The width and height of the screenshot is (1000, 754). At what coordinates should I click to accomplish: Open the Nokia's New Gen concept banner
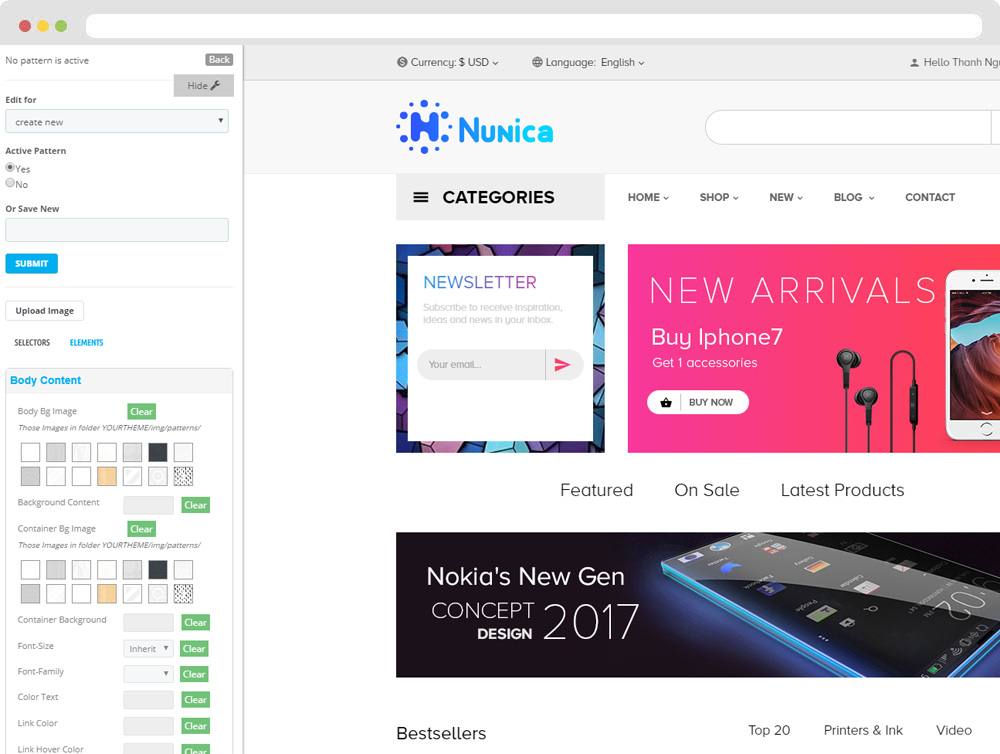698,605
